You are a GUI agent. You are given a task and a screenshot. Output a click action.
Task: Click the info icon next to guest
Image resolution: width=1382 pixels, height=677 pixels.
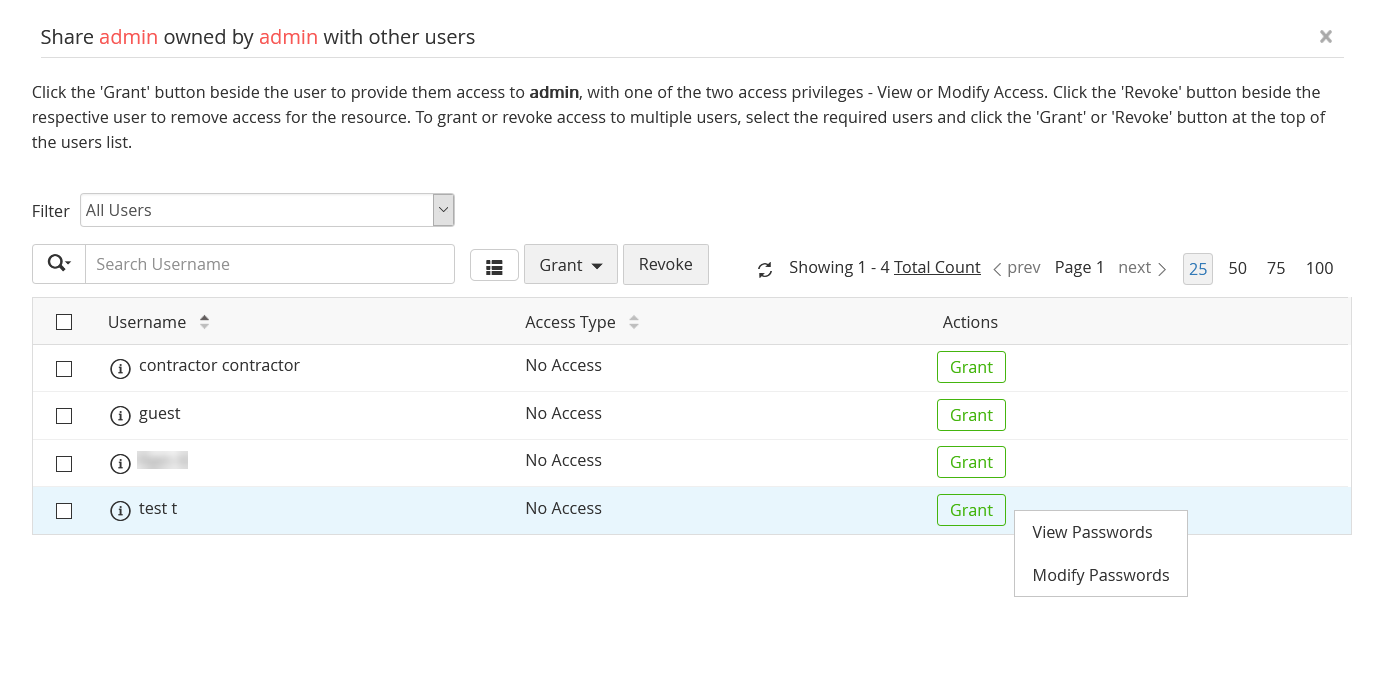click(x=120, y=416)
